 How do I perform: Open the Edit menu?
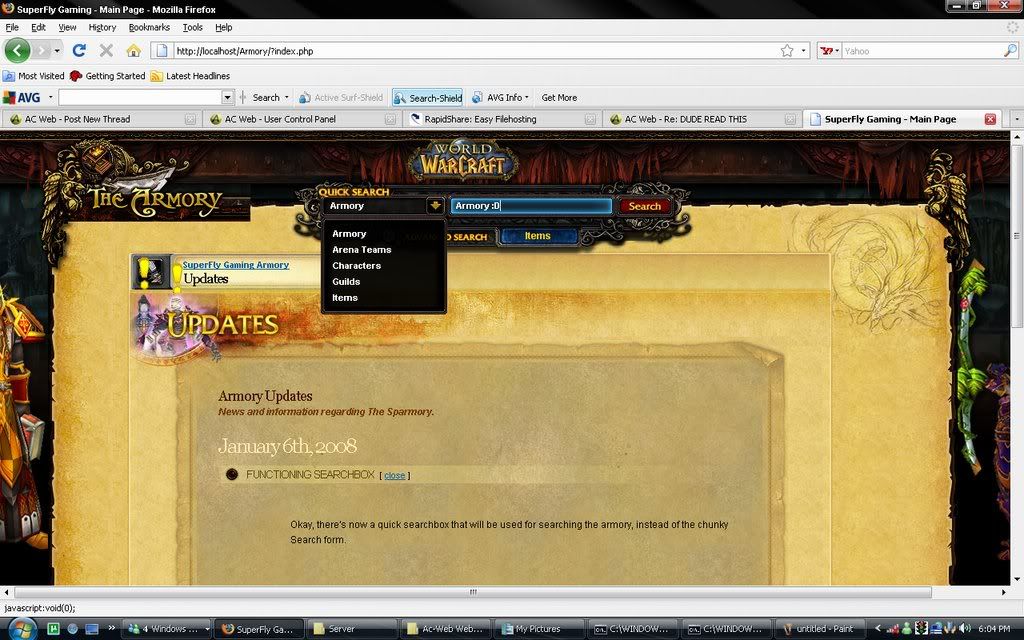pyautogui.click(x=39, y=27)
